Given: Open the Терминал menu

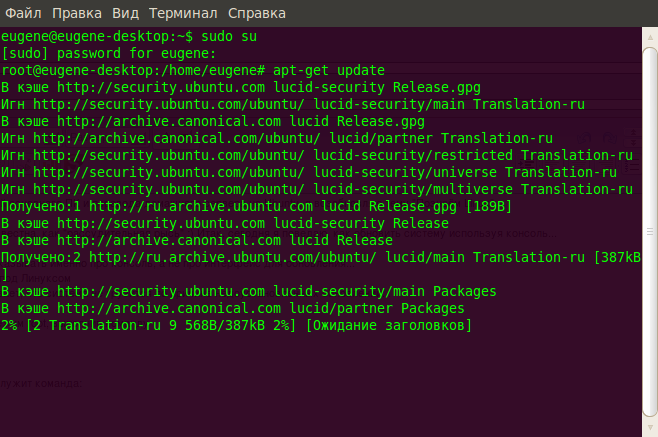Looking at the screenshot, I should [183, 15].
